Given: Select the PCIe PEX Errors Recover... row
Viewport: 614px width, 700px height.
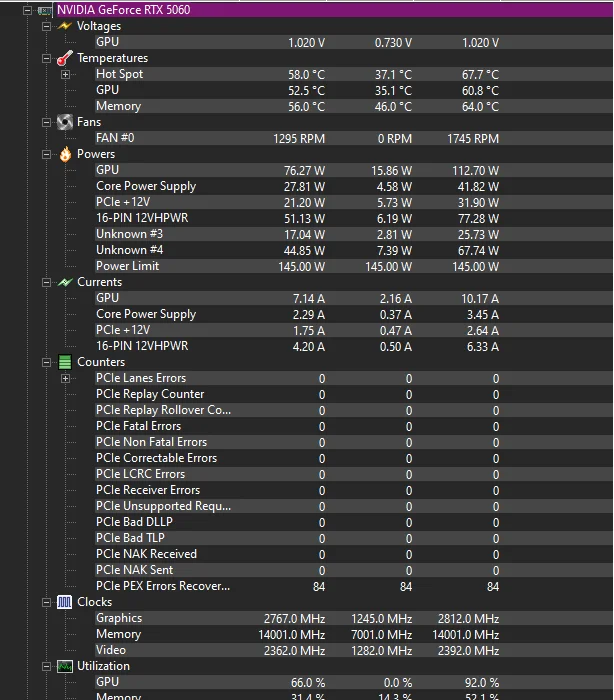Looking at the screenshot, I should coord(353,586).
